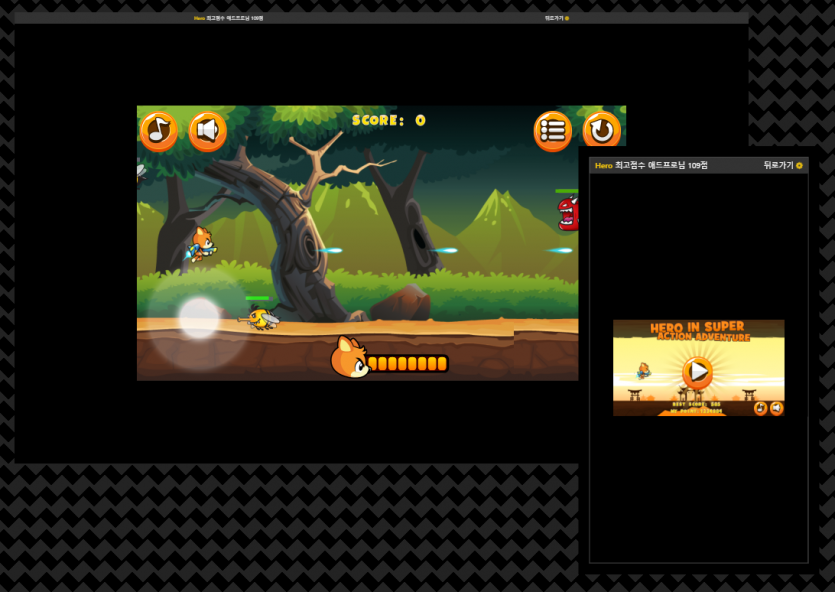This screenshot has height=592, width=835.
Task: Click the yellow Hero label in small window header
Action: point(603,165)
